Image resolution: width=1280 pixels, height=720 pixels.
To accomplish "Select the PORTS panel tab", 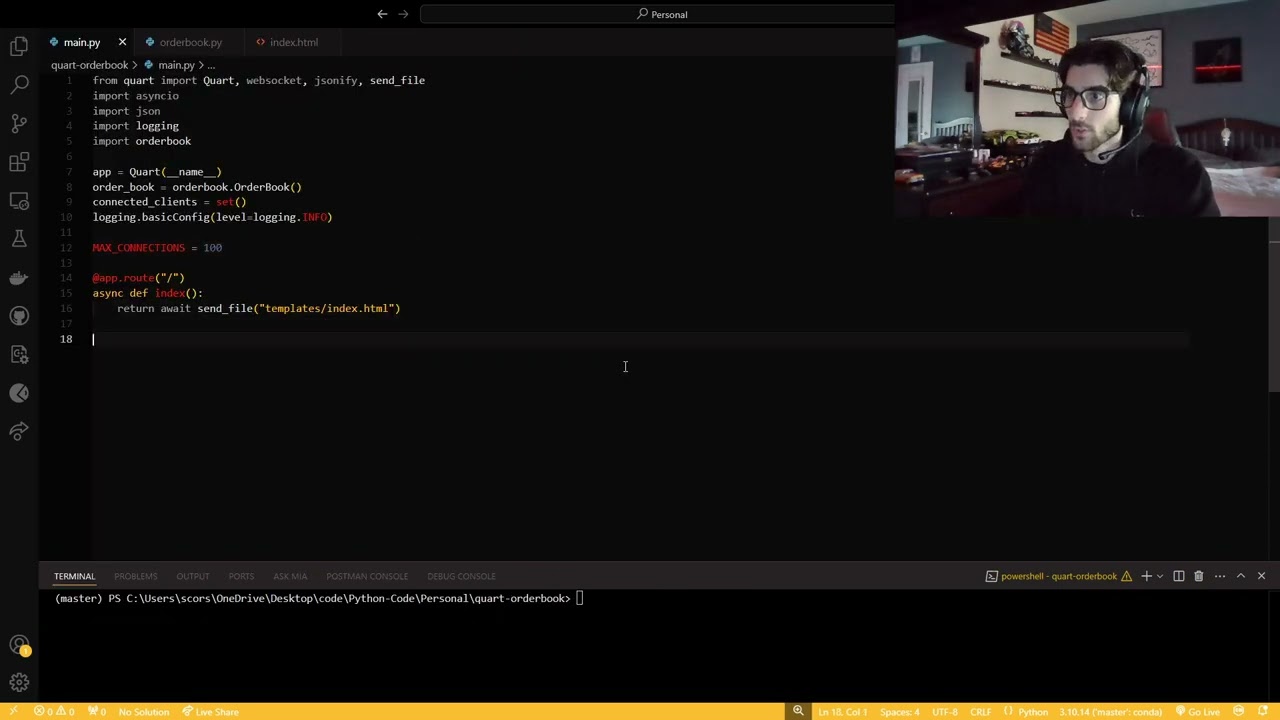I will [241, 576].
